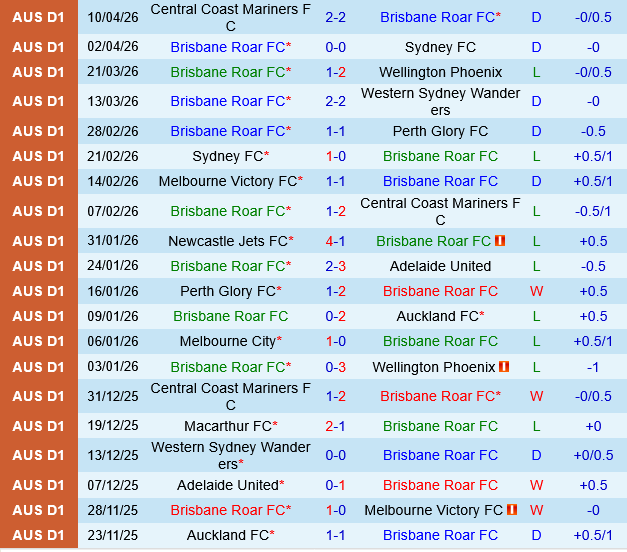Image resolution: width=627 pixels, height=552 pixels.
Task: Open Adelaide United away team on 24/01/26
Action: (x=440, y=266)
